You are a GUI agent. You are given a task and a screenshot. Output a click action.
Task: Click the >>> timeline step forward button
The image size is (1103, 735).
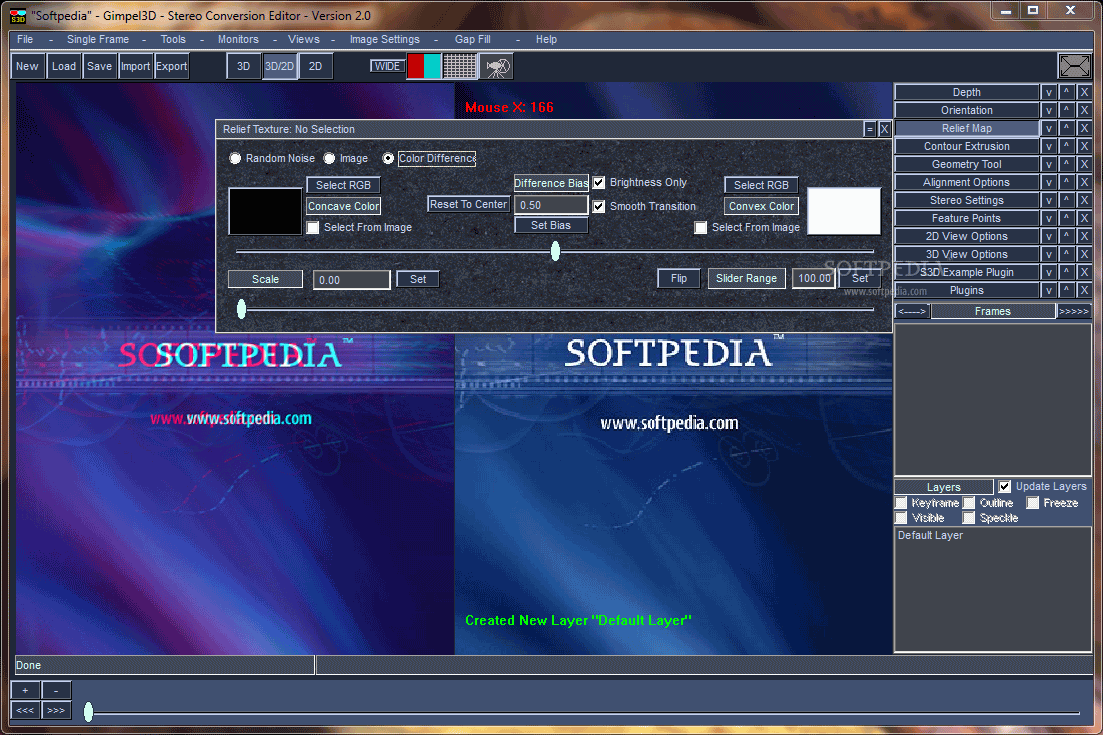click(56, 710)
